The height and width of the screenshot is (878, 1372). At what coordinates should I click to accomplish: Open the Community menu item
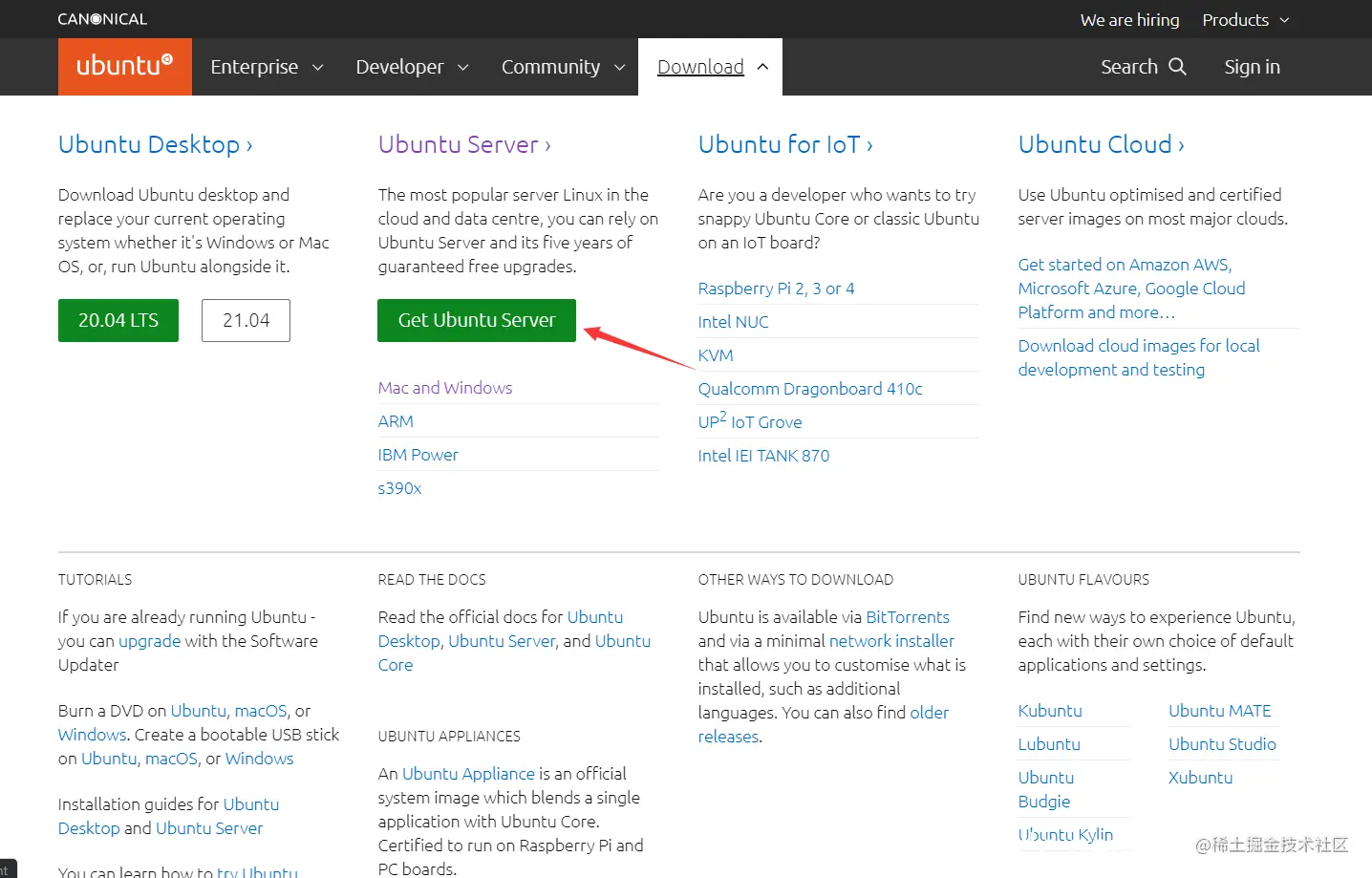550,67
